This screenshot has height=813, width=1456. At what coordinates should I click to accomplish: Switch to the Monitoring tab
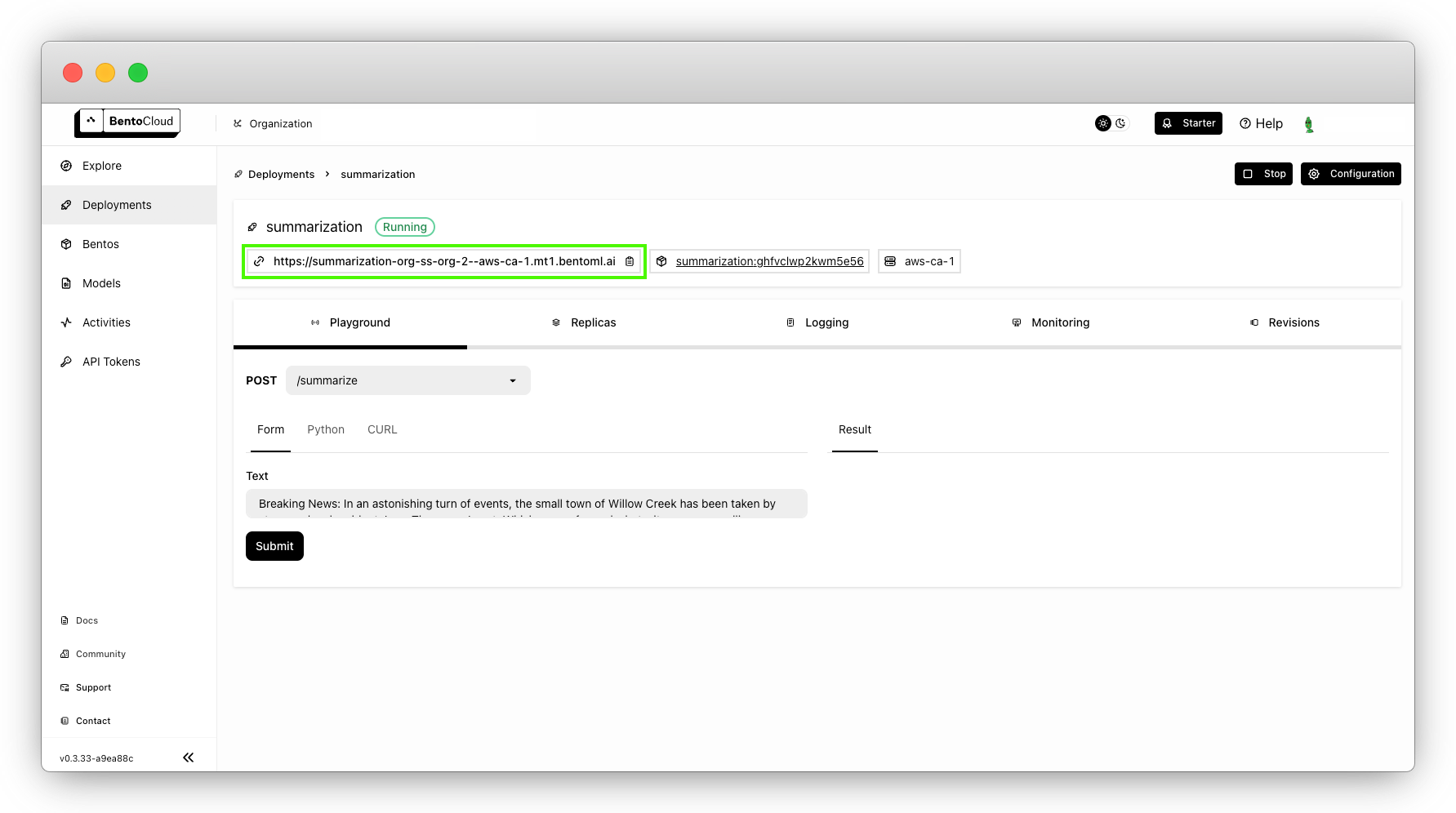click(1051, 322)
